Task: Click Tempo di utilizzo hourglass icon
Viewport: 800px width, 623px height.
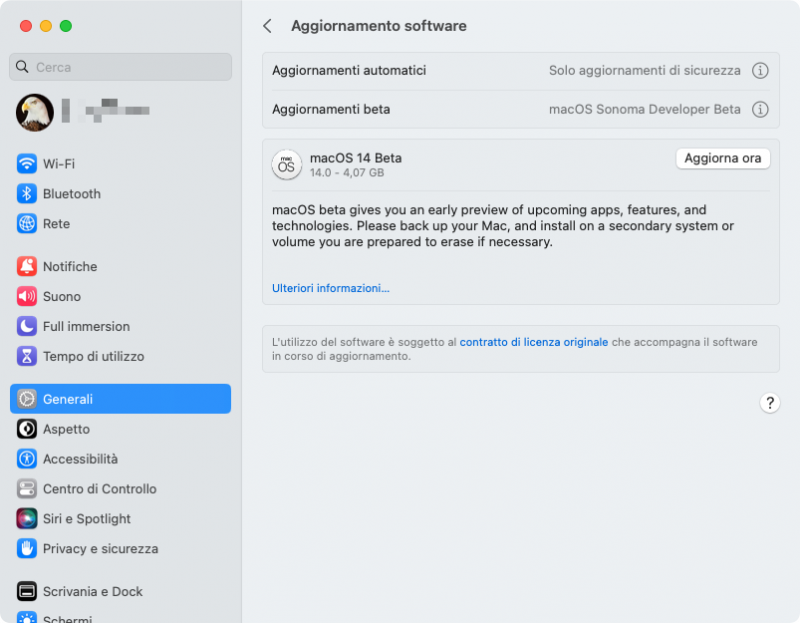Action: 27,356
